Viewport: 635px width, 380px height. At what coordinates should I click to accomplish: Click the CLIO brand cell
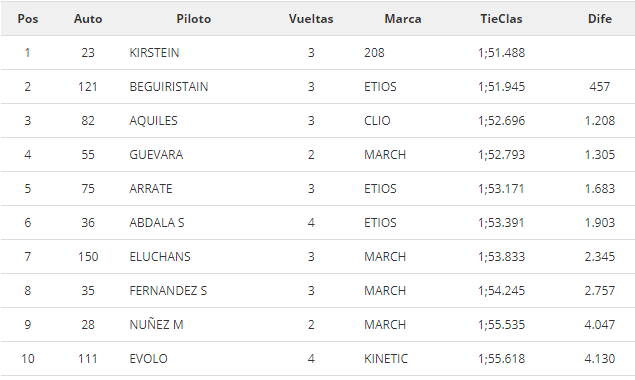click(377, 121)
